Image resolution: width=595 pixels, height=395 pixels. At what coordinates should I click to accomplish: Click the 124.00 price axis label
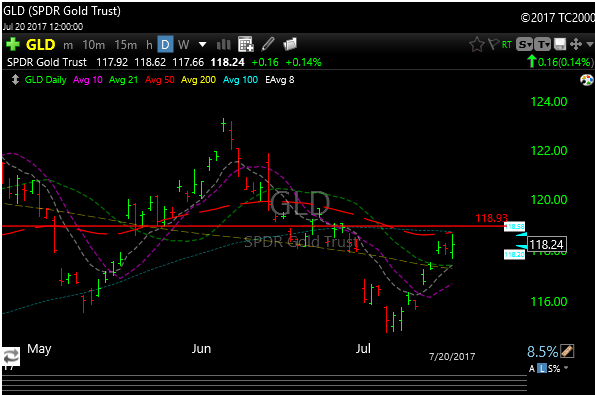click(x=549, y=102)
